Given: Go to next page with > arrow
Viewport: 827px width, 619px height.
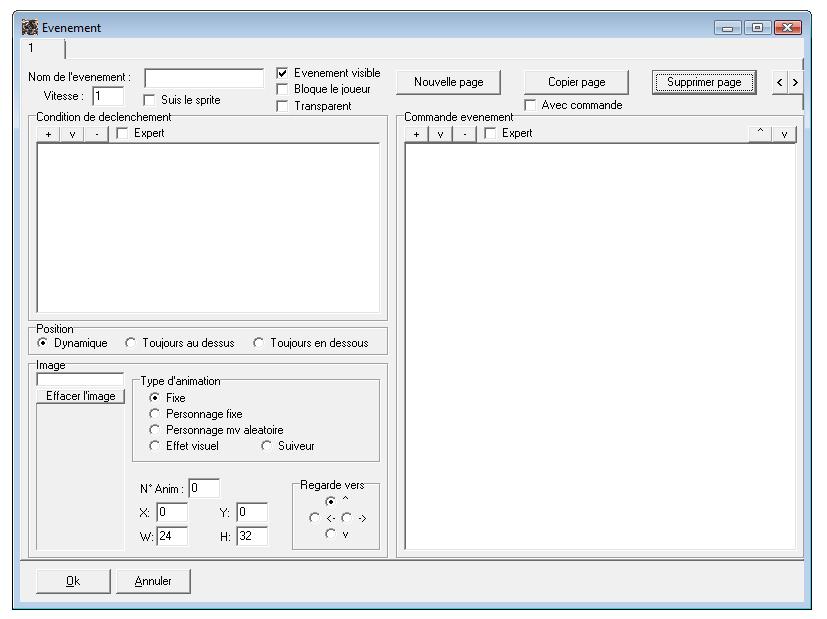Looking at the screenshot, I should tap(795, 82).
